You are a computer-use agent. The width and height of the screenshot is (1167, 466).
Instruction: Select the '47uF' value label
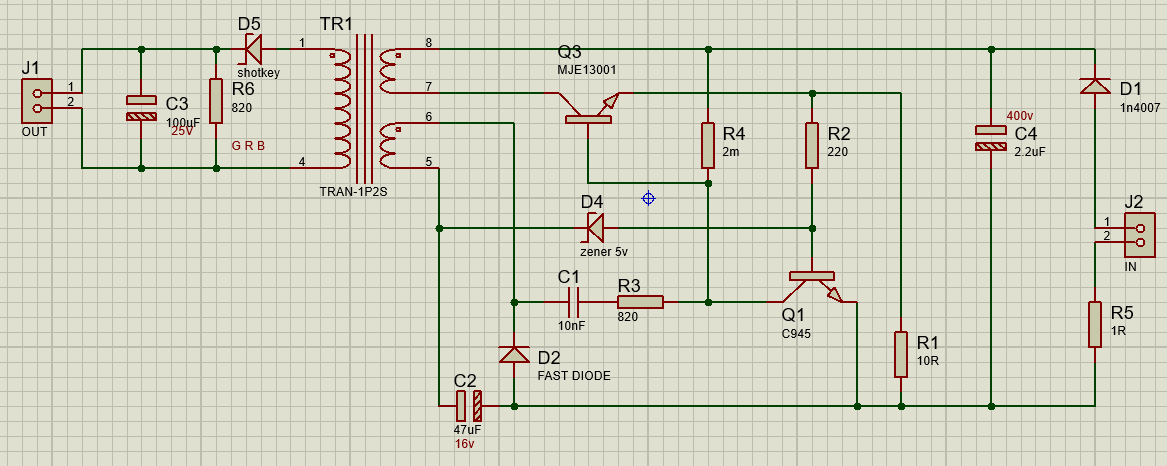(467, 430)
